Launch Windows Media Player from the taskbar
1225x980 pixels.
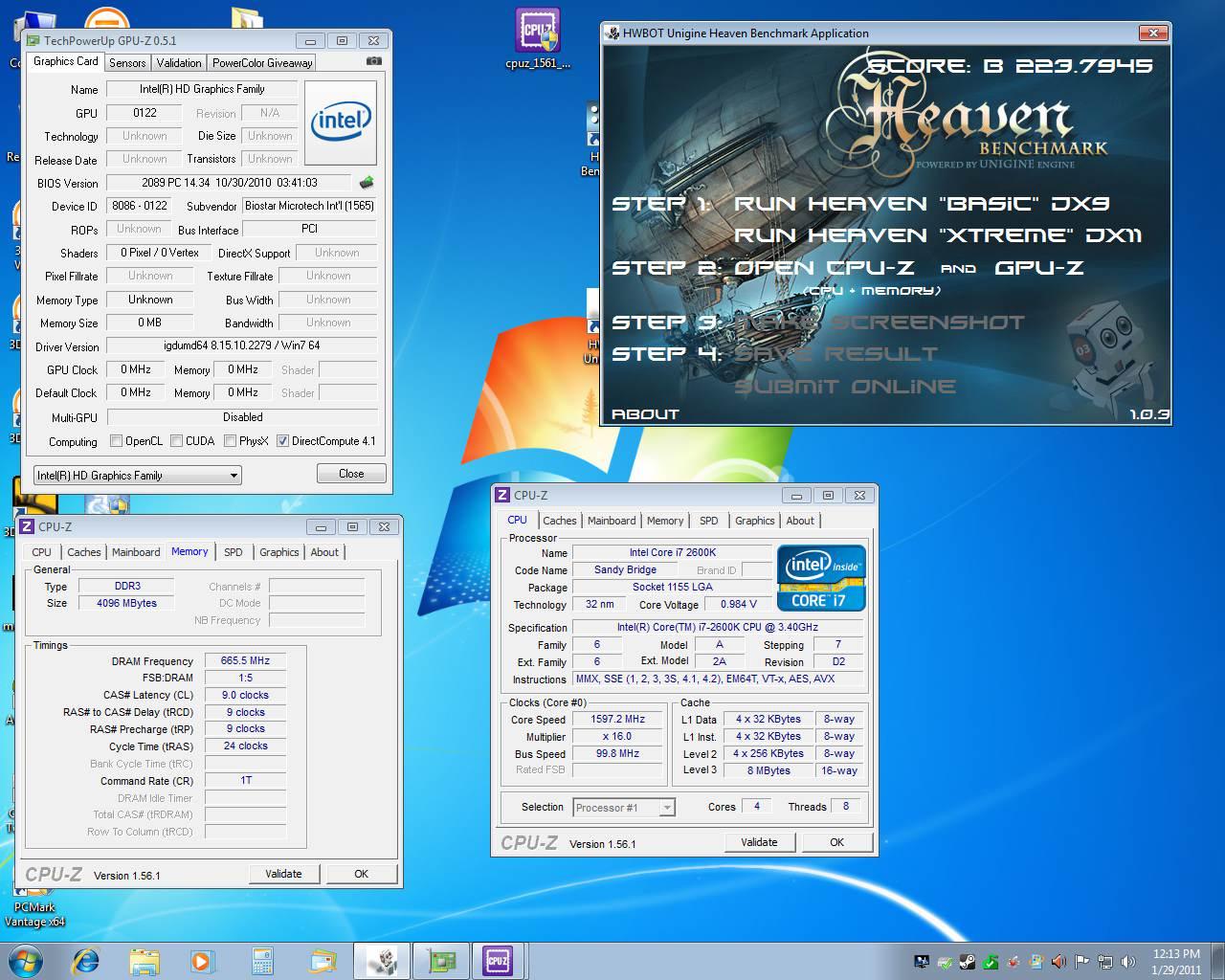coord(202,961)
